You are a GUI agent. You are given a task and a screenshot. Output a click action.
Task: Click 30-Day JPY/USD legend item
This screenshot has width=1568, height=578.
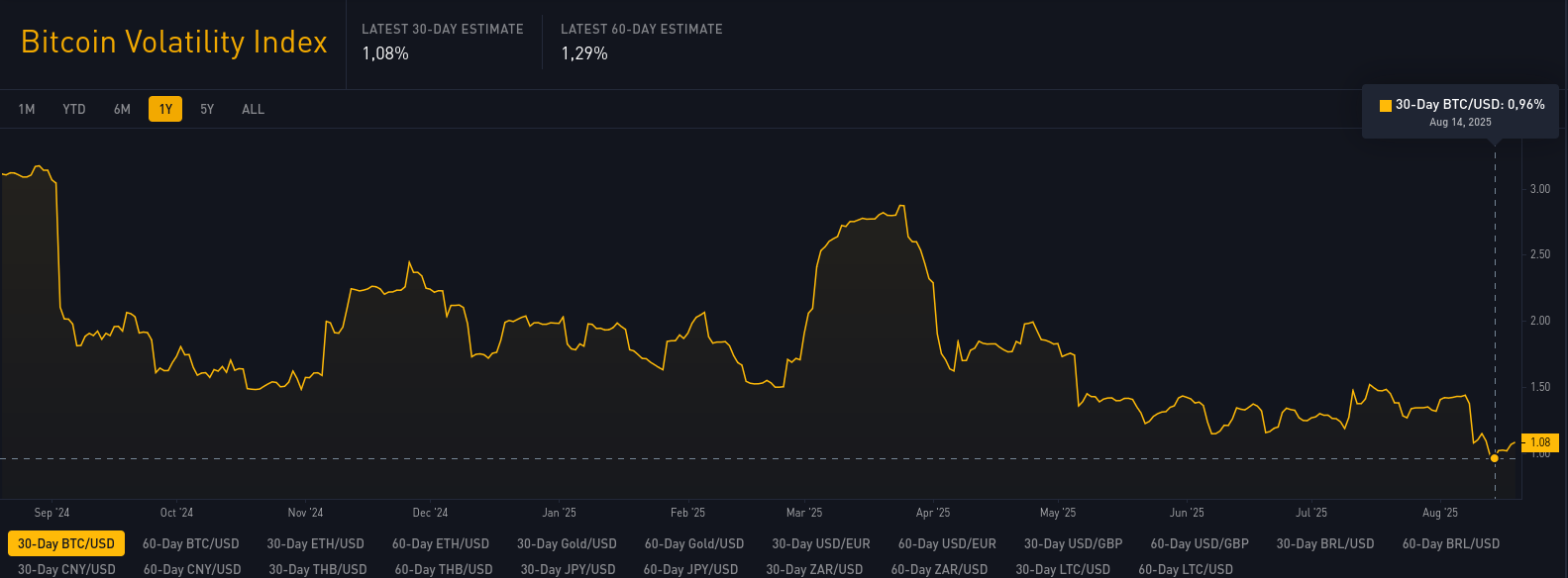pyautogui.click(x=569, y=569)
